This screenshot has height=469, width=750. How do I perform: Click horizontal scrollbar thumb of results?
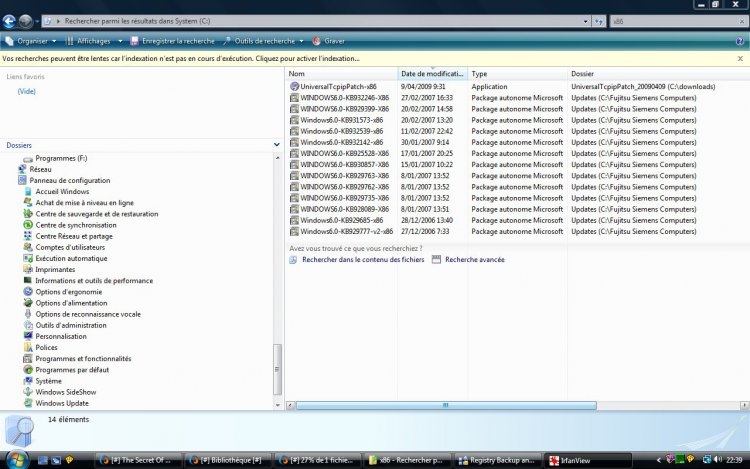(446, 405)
